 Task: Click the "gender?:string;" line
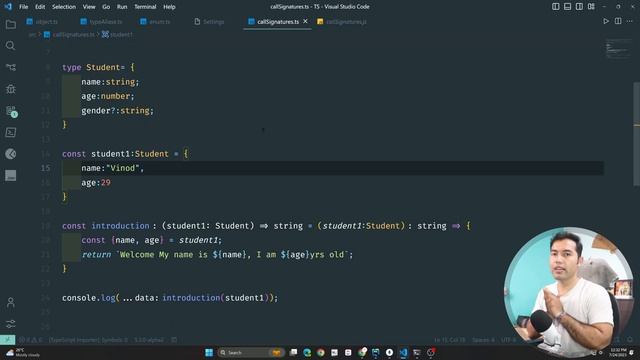pos(118,111)
